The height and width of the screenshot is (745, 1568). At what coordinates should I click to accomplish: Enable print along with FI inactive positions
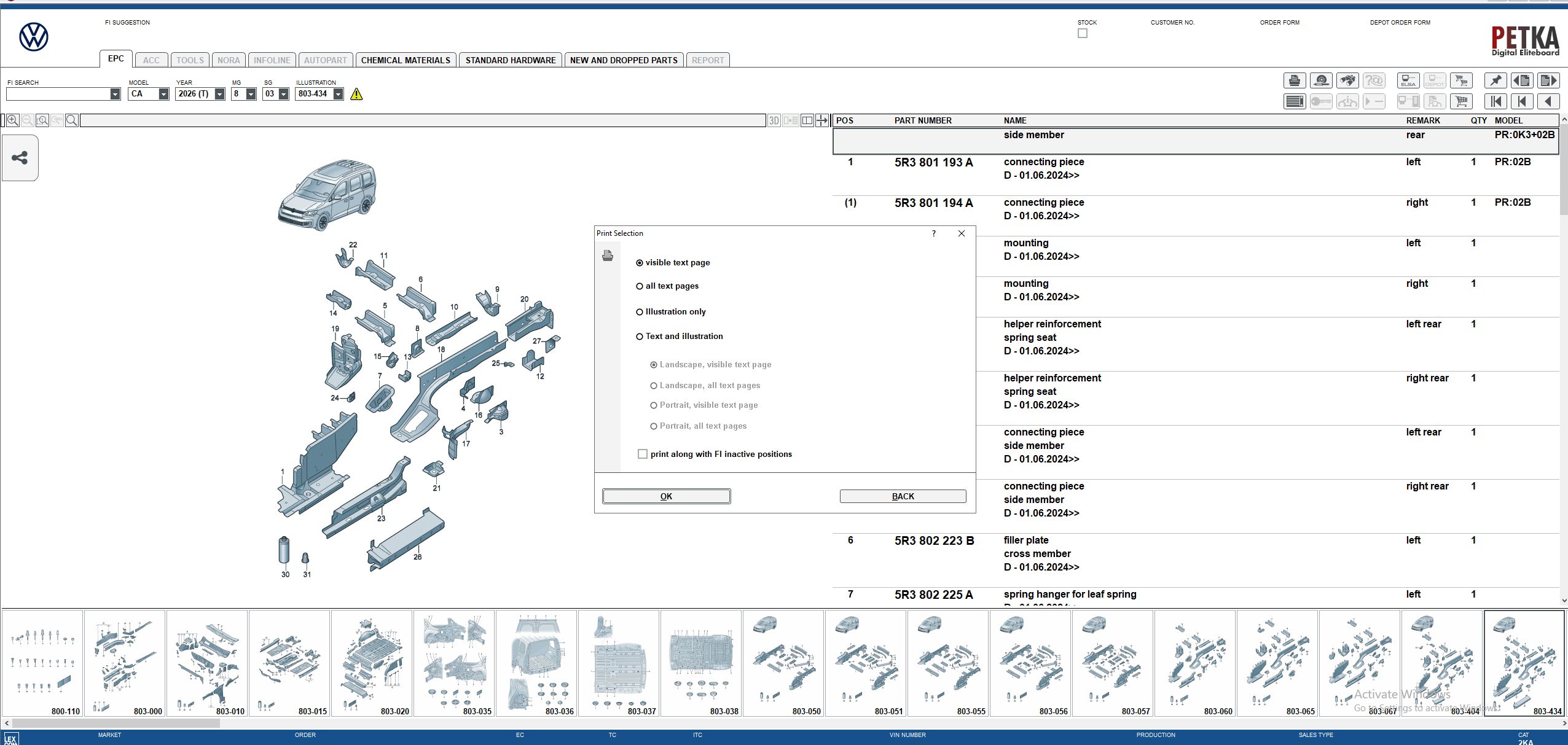tap(643, 454)
